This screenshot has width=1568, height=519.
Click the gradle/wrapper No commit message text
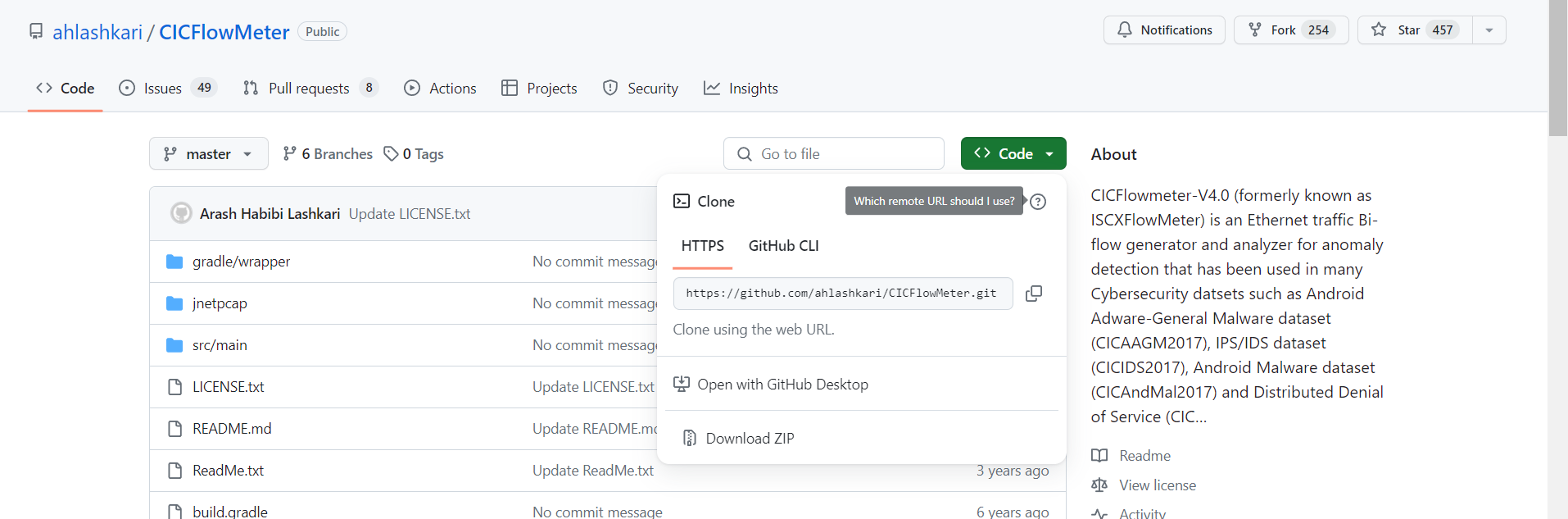click(x=595, y=262)
